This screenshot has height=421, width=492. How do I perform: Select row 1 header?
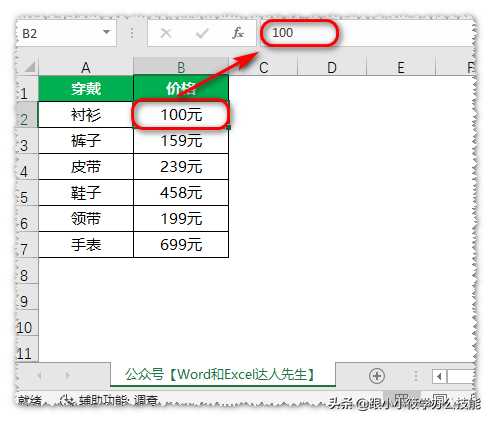27,89
